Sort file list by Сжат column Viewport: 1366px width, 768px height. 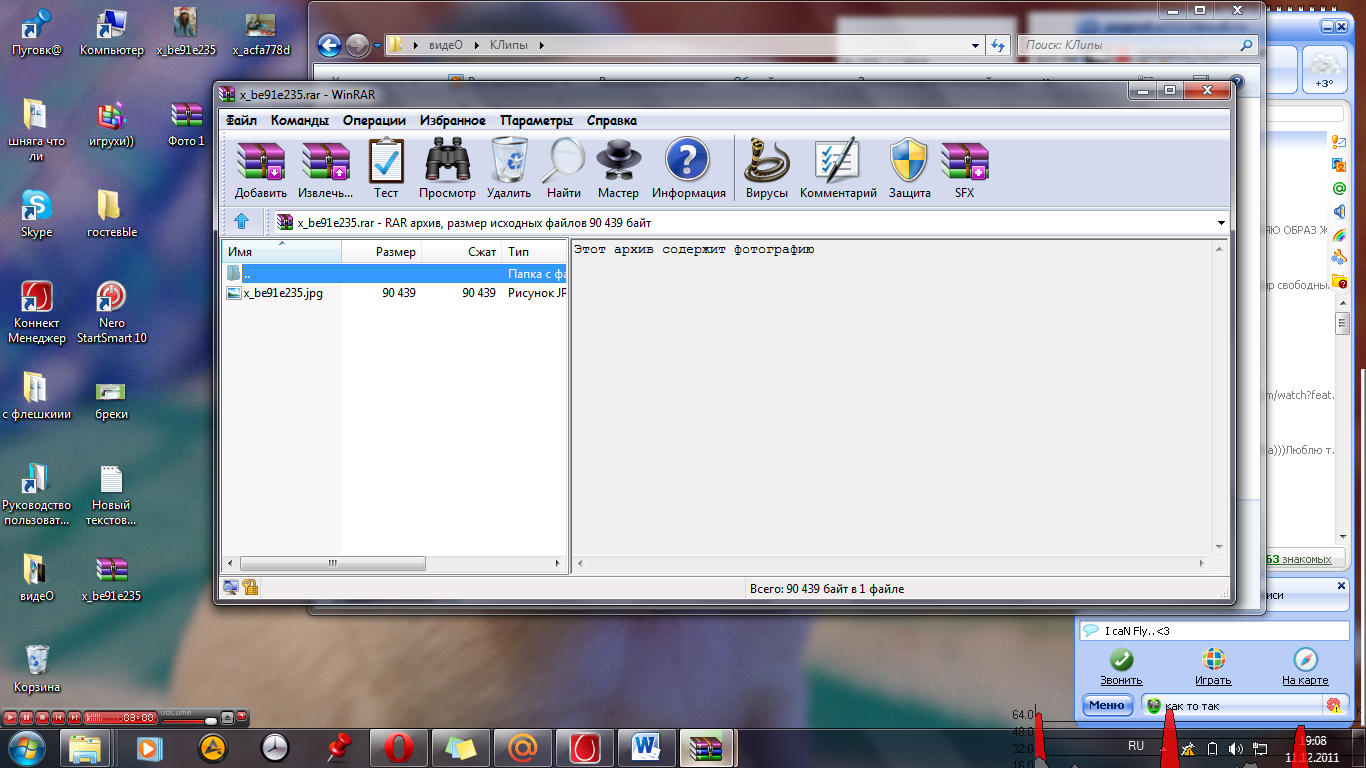point(462,251)
